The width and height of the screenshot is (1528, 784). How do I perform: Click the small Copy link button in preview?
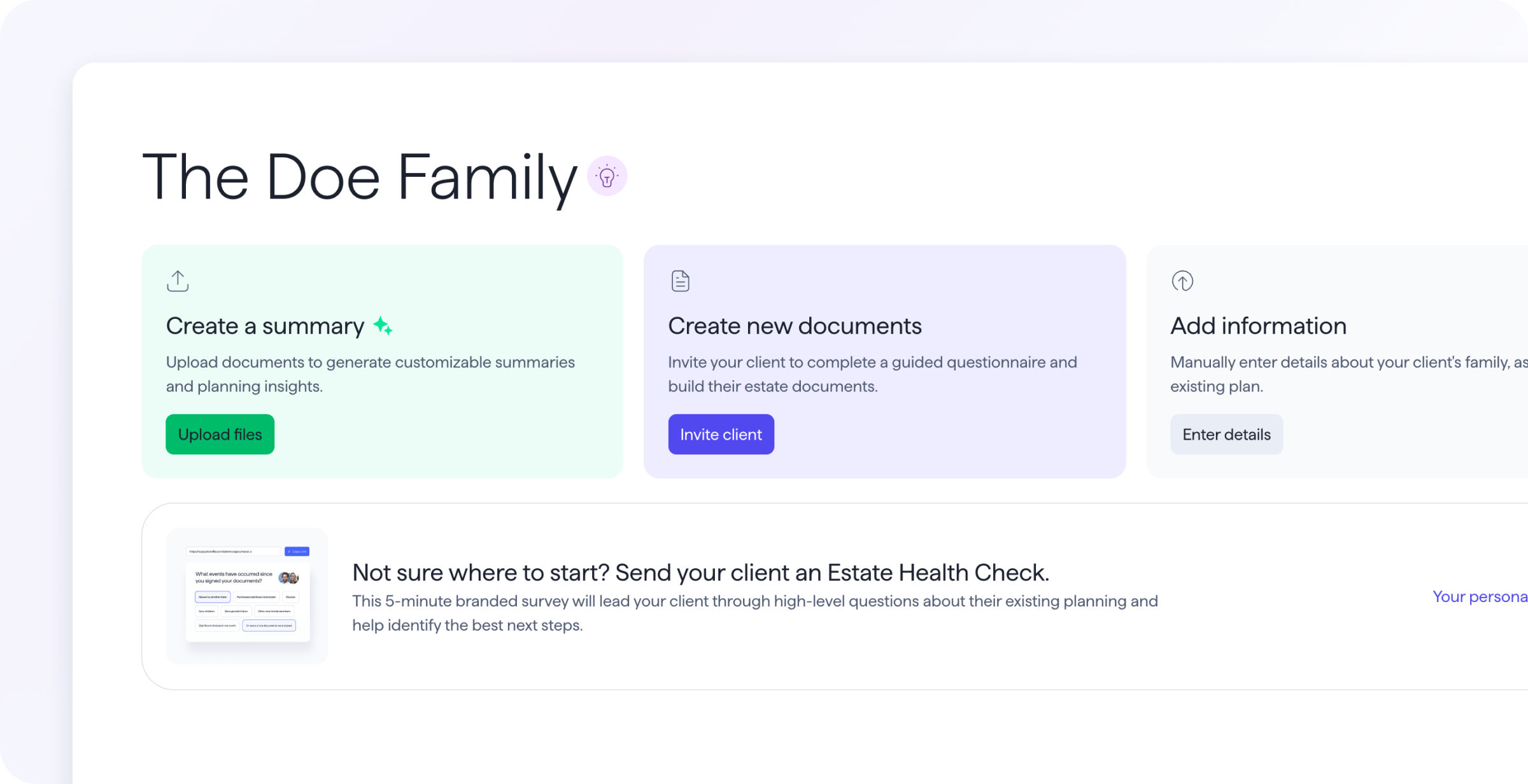(297, 551)
